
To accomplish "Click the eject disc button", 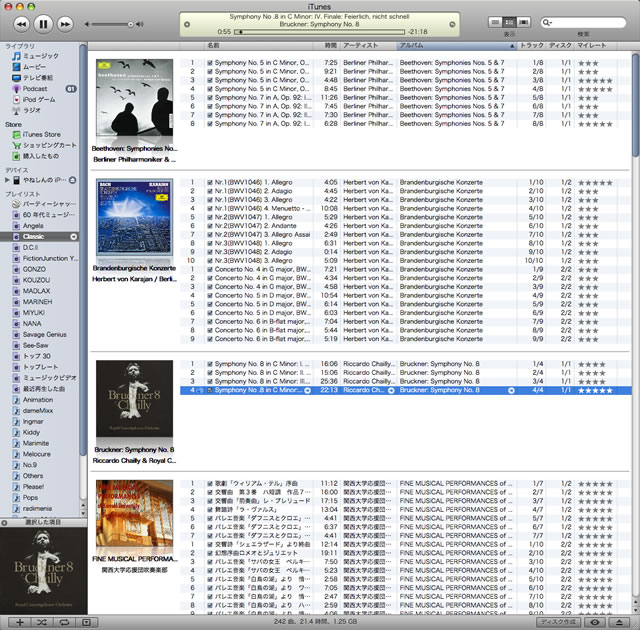I will (619, 622).
